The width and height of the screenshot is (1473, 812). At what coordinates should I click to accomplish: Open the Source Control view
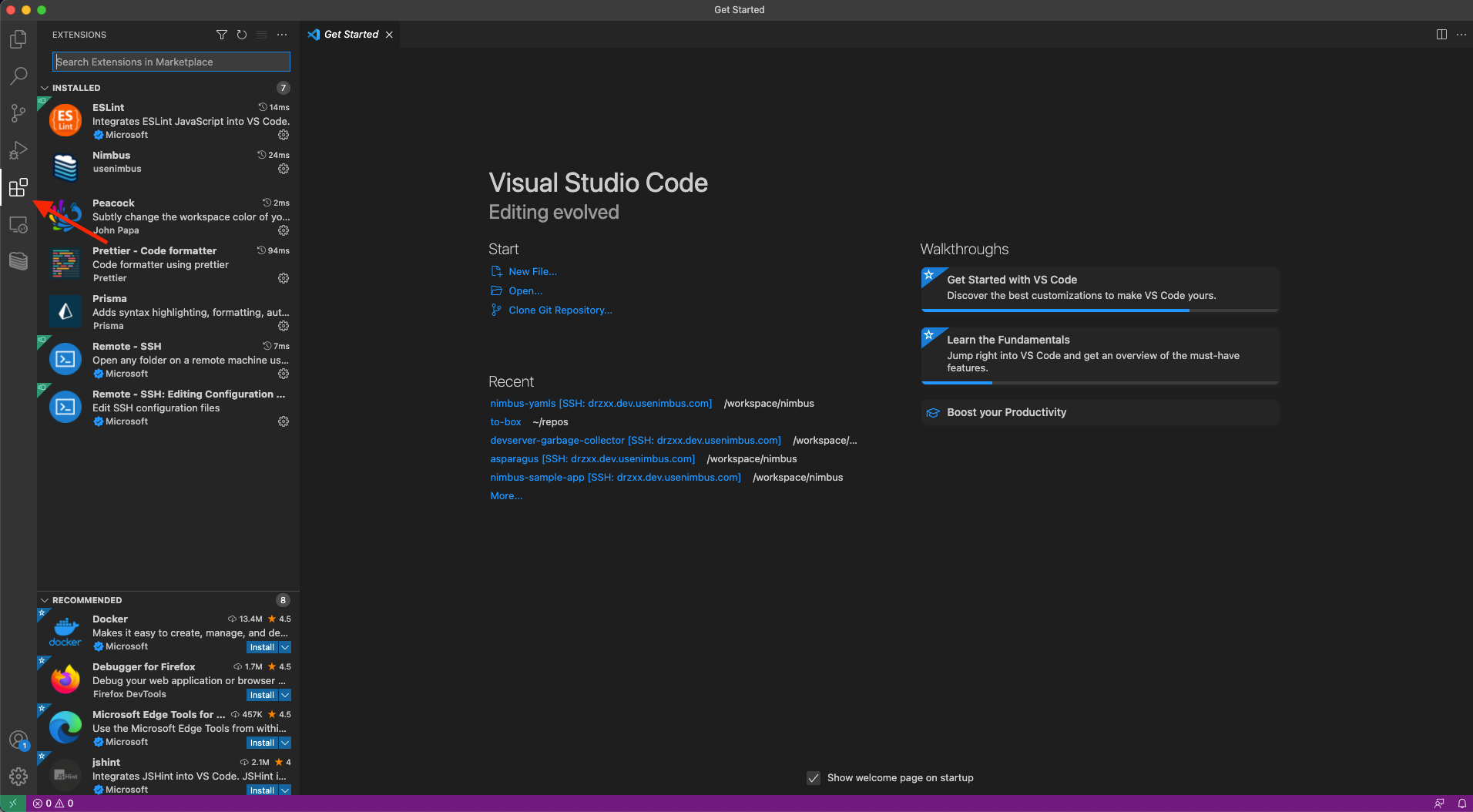(18, 113)
